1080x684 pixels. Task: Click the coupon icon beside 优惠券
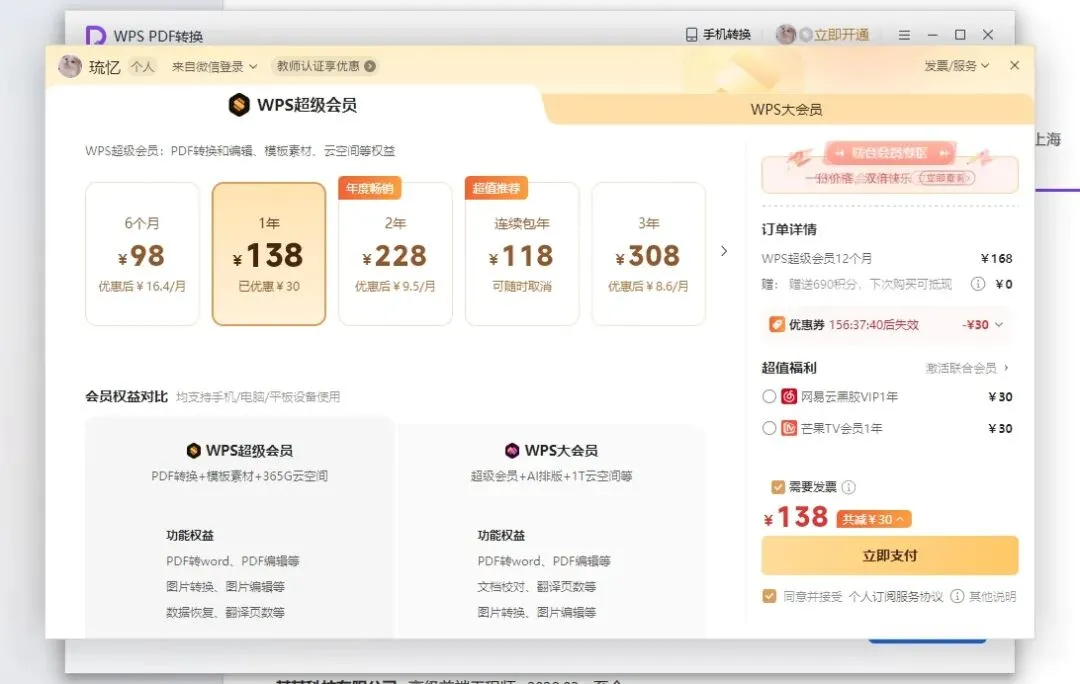tap(776, 324)
